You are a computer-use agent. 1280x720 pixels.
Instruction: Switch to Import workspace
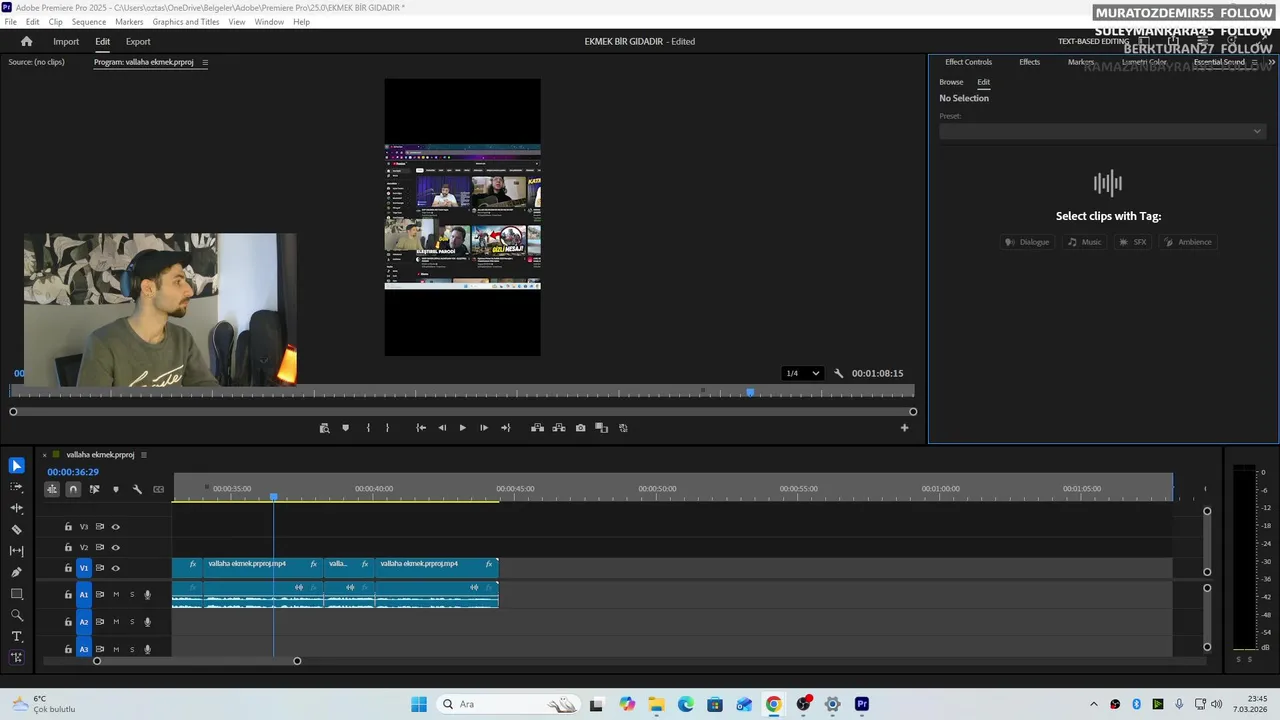[x=66, y=42]
